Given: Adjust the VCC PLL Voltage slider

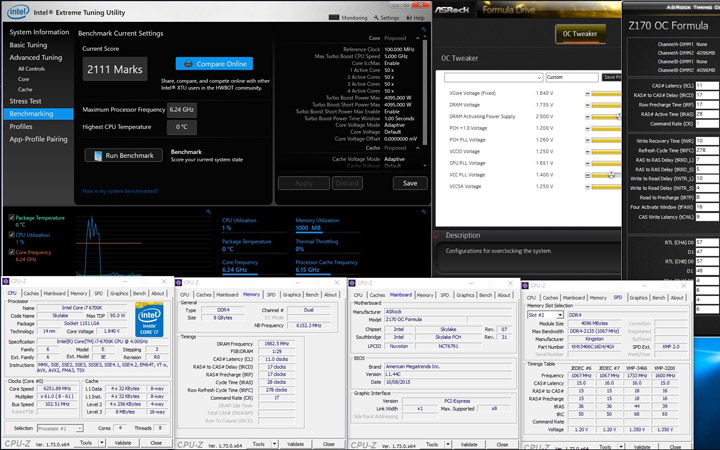Looking at the screenshot, I should click(610, 174).
